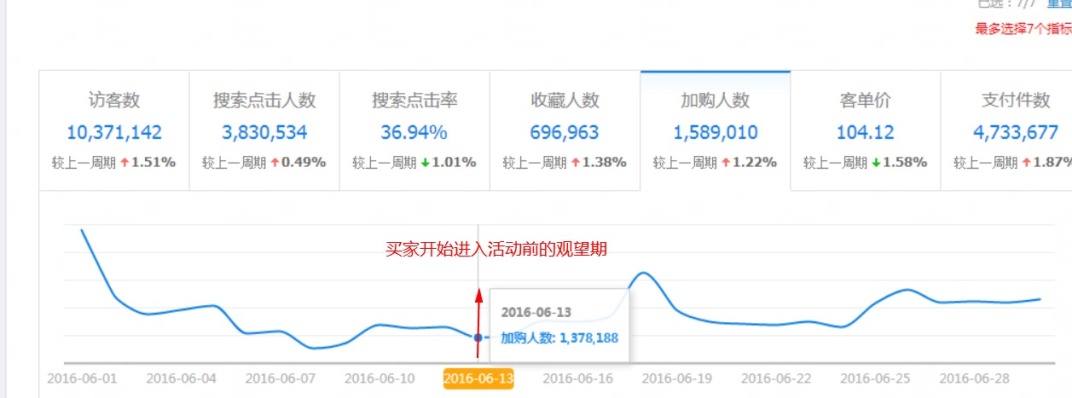
Task: Click the 2016-06-19 axis date label
Action: pos(677,378)
